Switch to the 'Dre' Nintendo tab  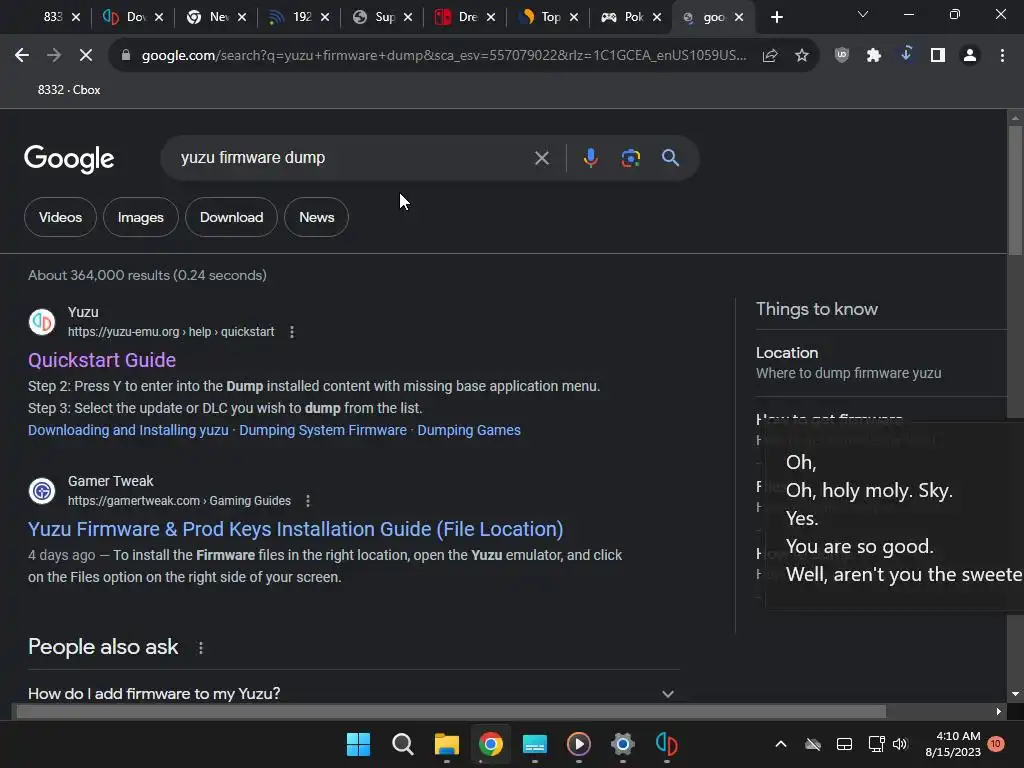tap(468, 17)
